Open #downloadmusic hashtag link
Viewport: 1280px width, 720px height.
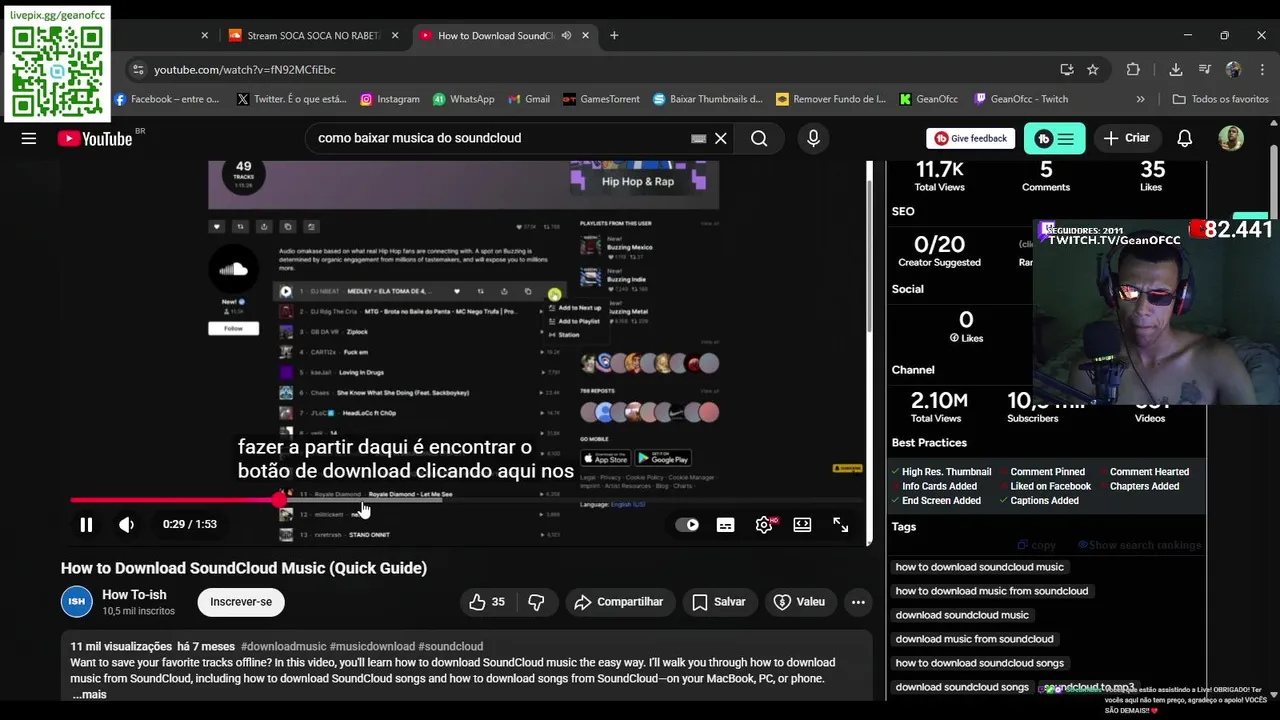point(283,647)
